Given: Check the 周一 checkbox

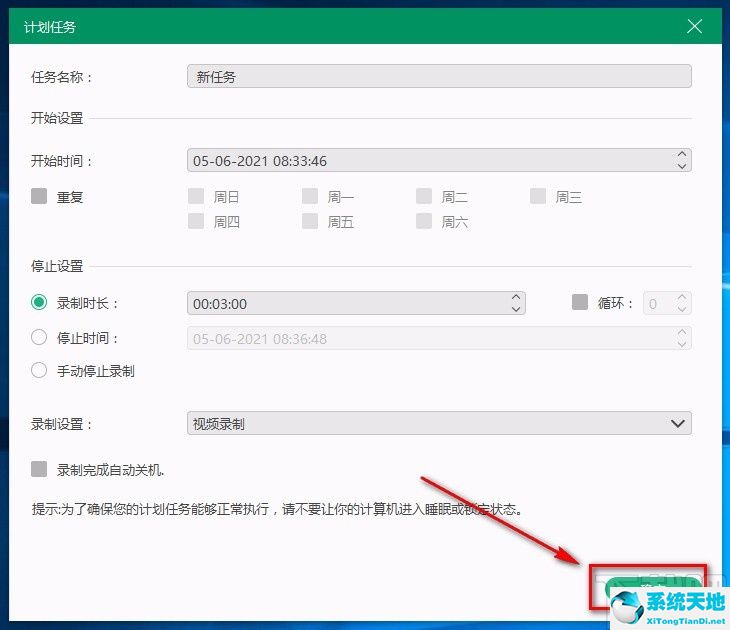Looking at the screenshot, I should coord(310,196).
